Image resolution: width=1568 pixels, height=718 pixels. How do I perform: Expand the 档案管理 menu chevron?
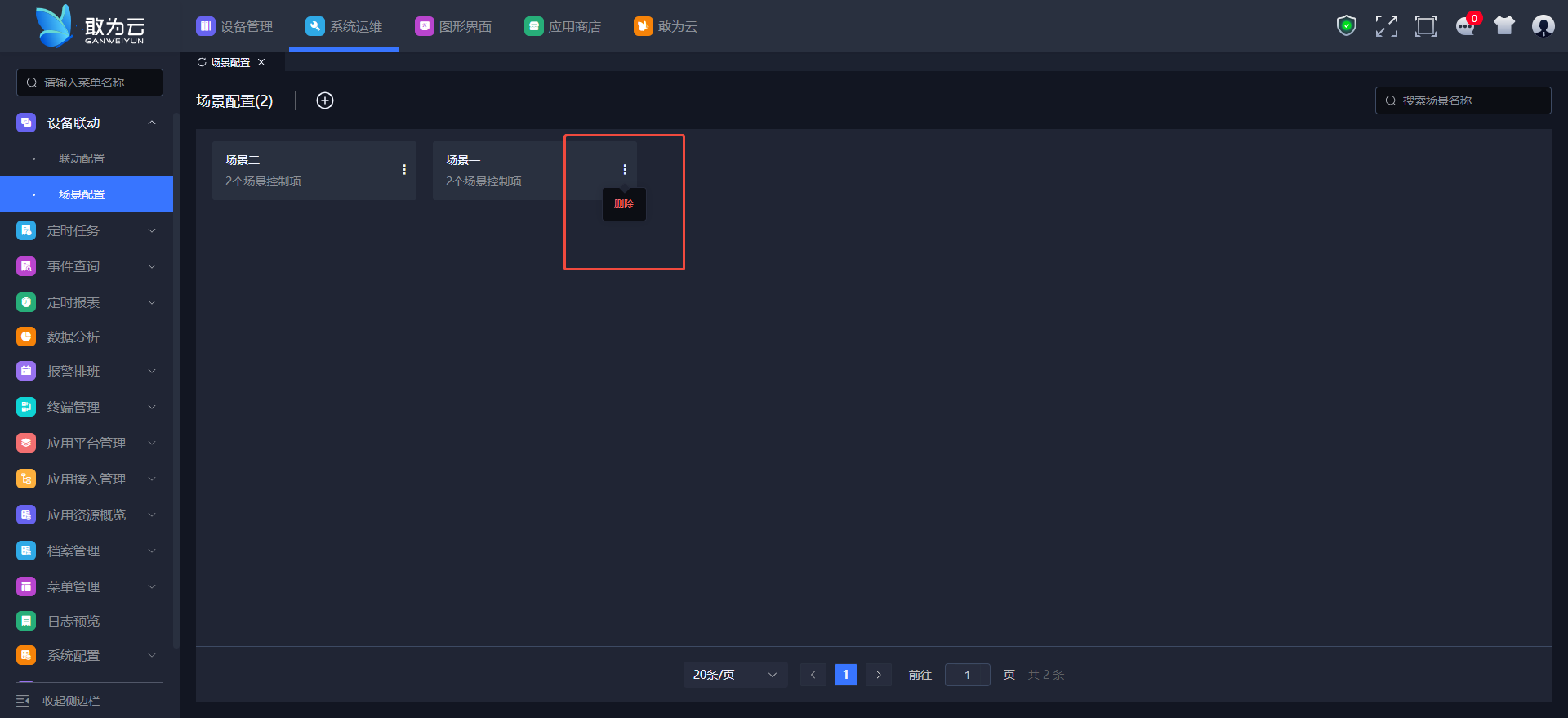(x=152, y=551)
